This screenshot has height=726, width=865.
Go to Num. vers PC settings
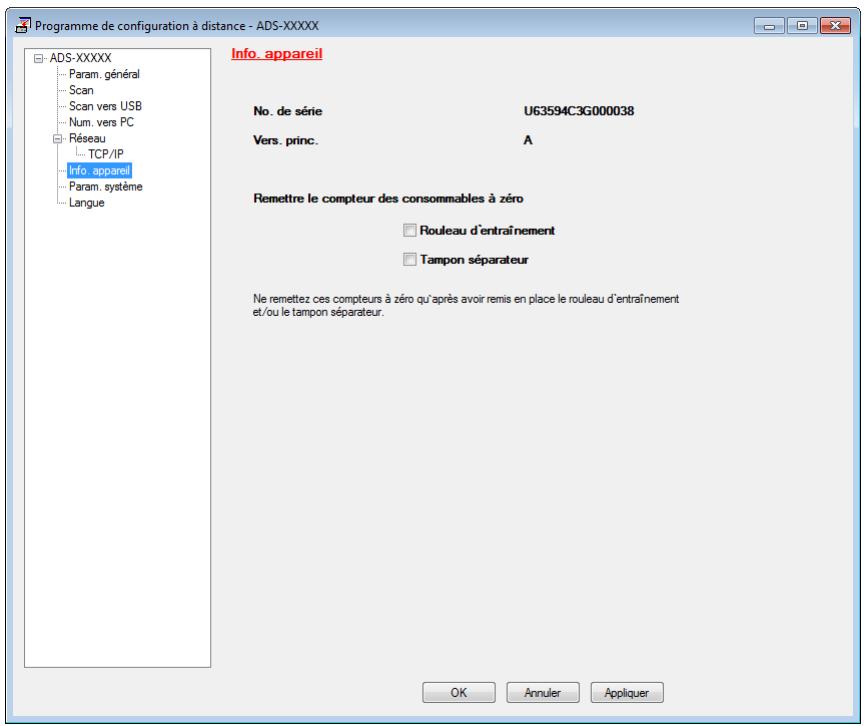coord(102,122)
